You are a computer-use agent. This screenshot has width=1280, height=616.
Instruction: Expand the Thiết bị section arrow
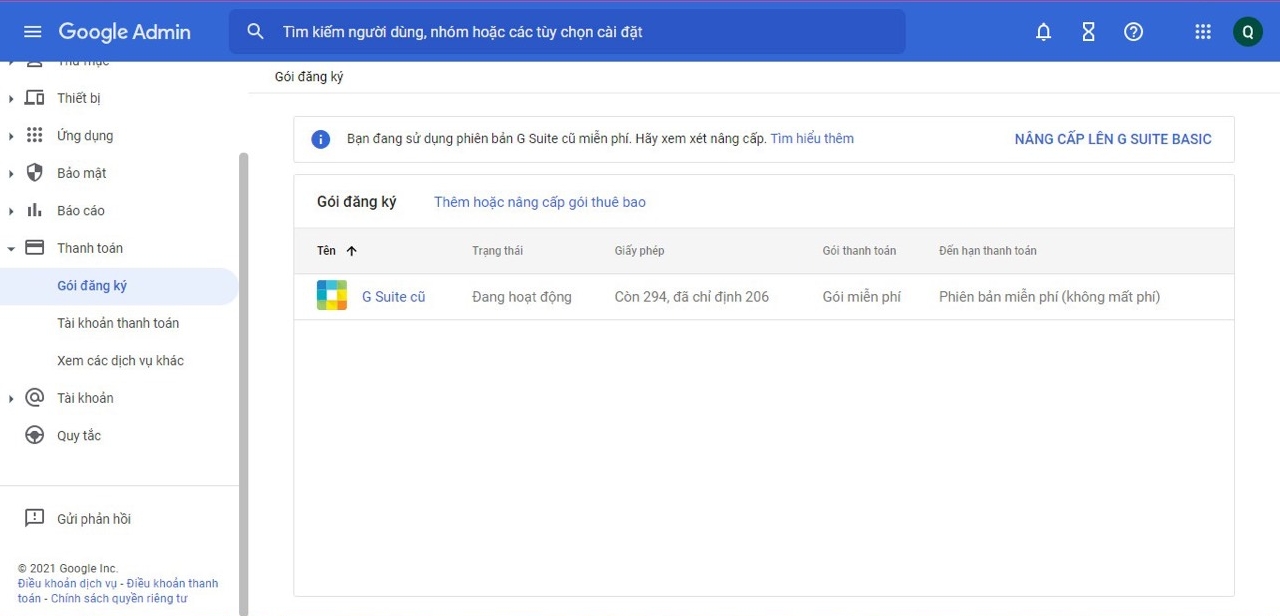11,98
